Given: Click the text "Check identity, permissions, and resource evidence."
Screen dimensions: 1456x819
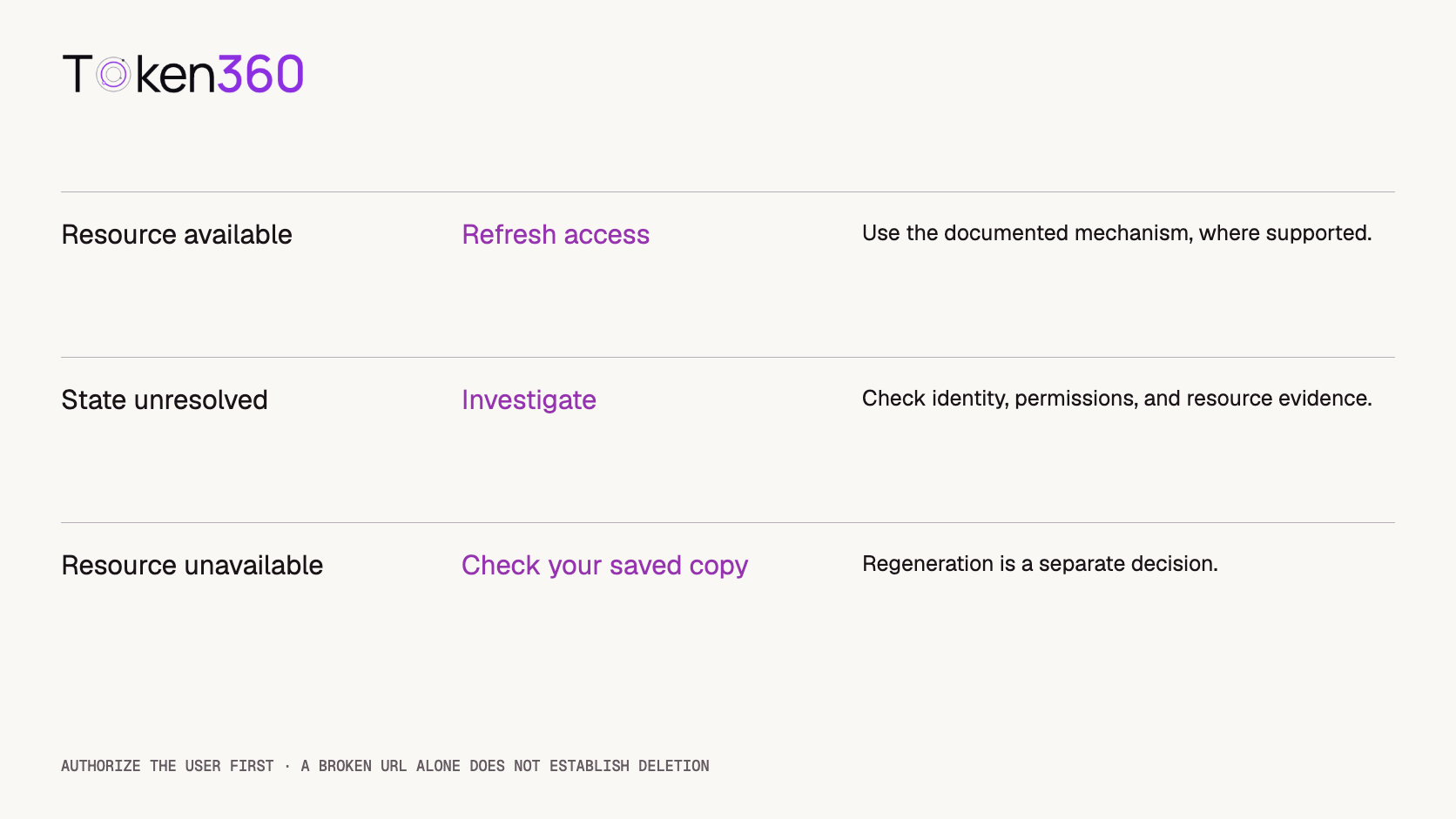Looking at the screenshot, I should point(1116,399).
